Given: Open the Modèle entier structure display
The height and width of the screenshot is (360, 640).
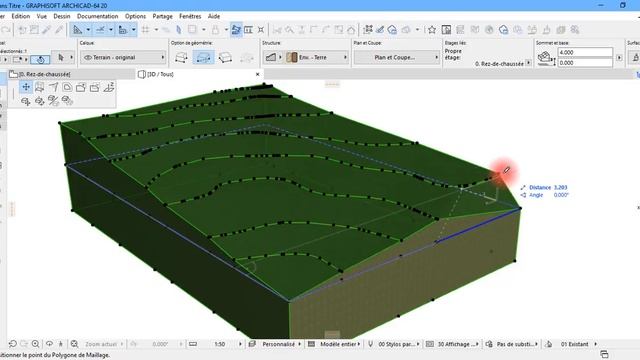Looking at the screenshot, I should (x=340, y=344).
